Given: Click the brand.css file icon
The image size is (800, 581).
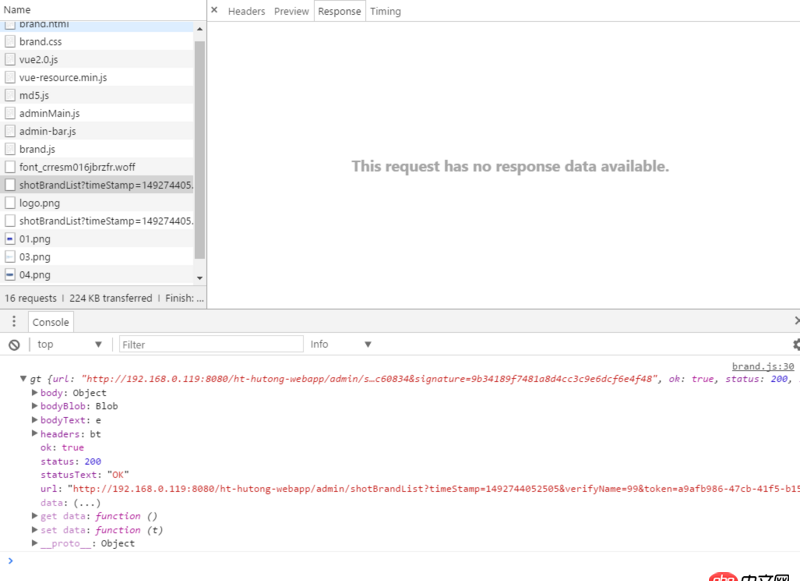Looking at the screenshot, I should [10, 42].
